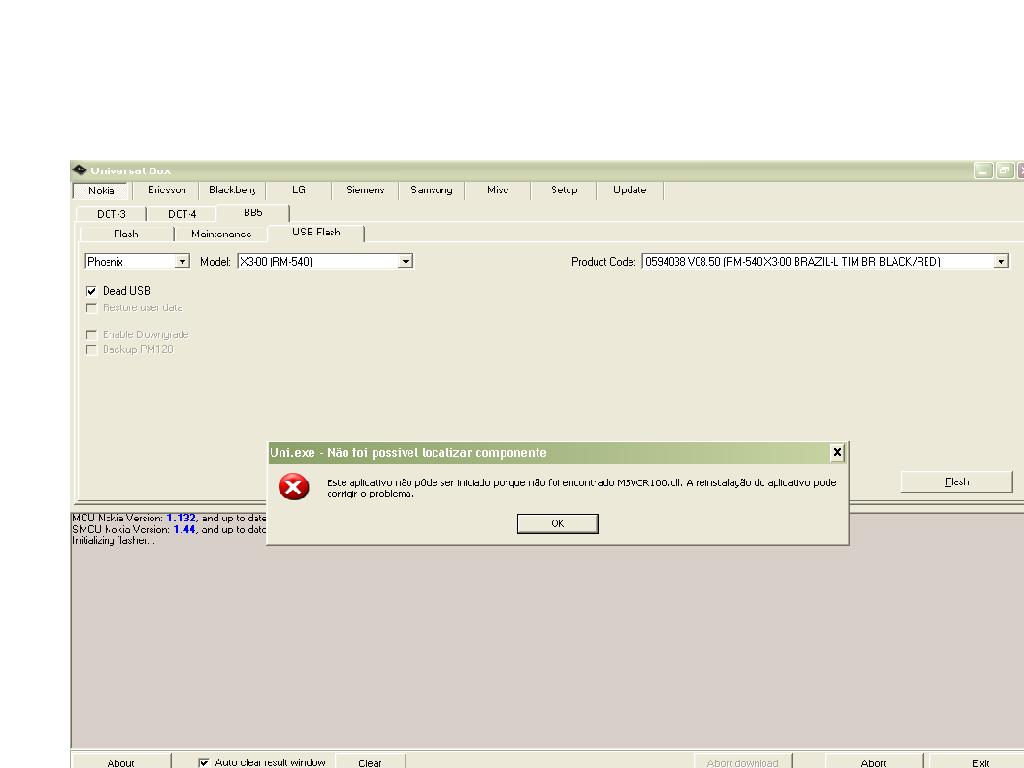Image resolution: width=1024 pixels, height=768 pixels.
Task: Select the DCT-4 tab
Action: [x=182, y=214]
